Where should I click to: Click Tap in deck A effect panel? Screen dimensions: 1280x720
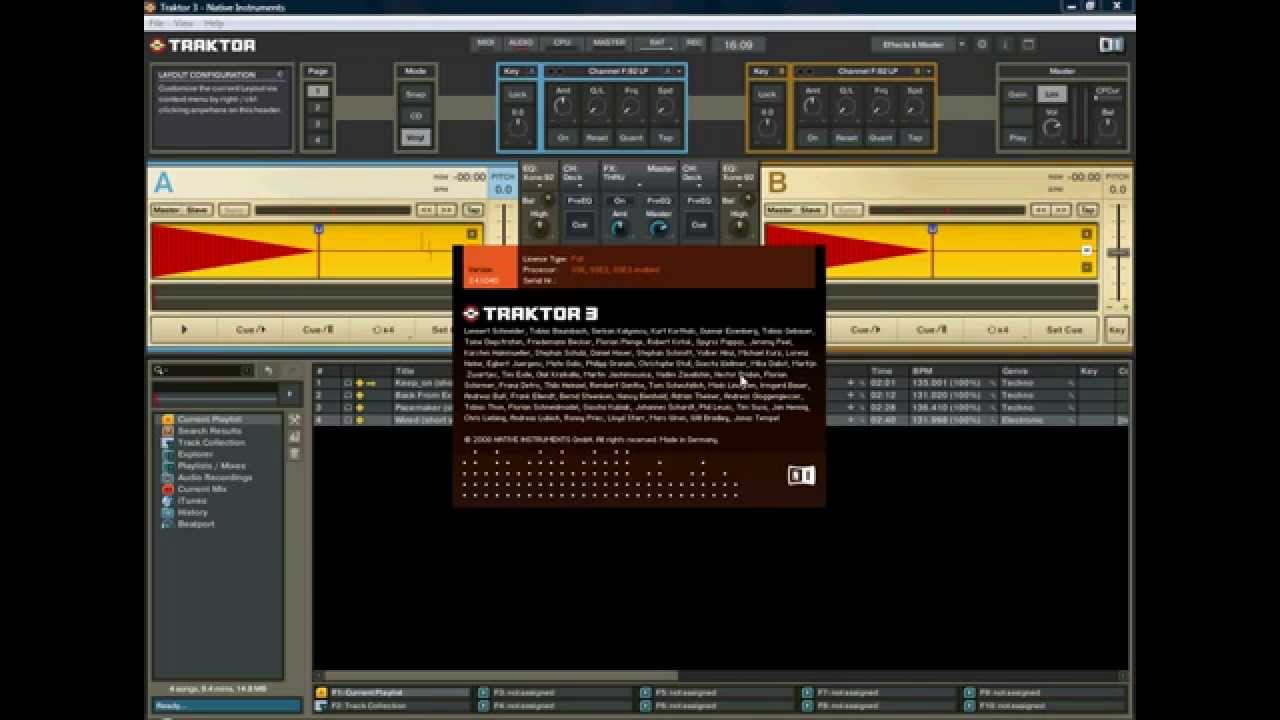[x=665, y=138]
